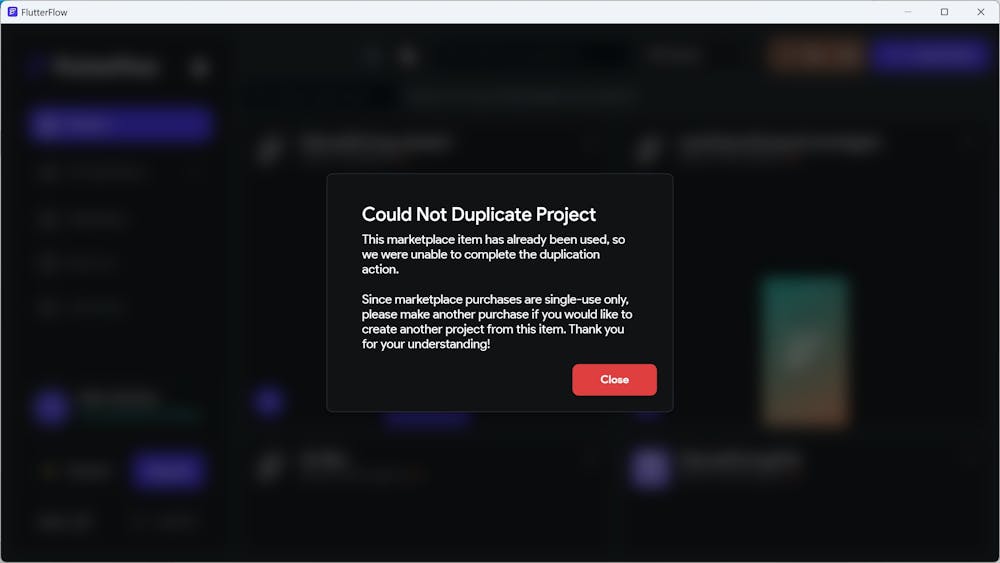Click the 'Could Not Duplicate Project' heading
The width and height of the screenshot is (1000, 563).
[478, 214]
